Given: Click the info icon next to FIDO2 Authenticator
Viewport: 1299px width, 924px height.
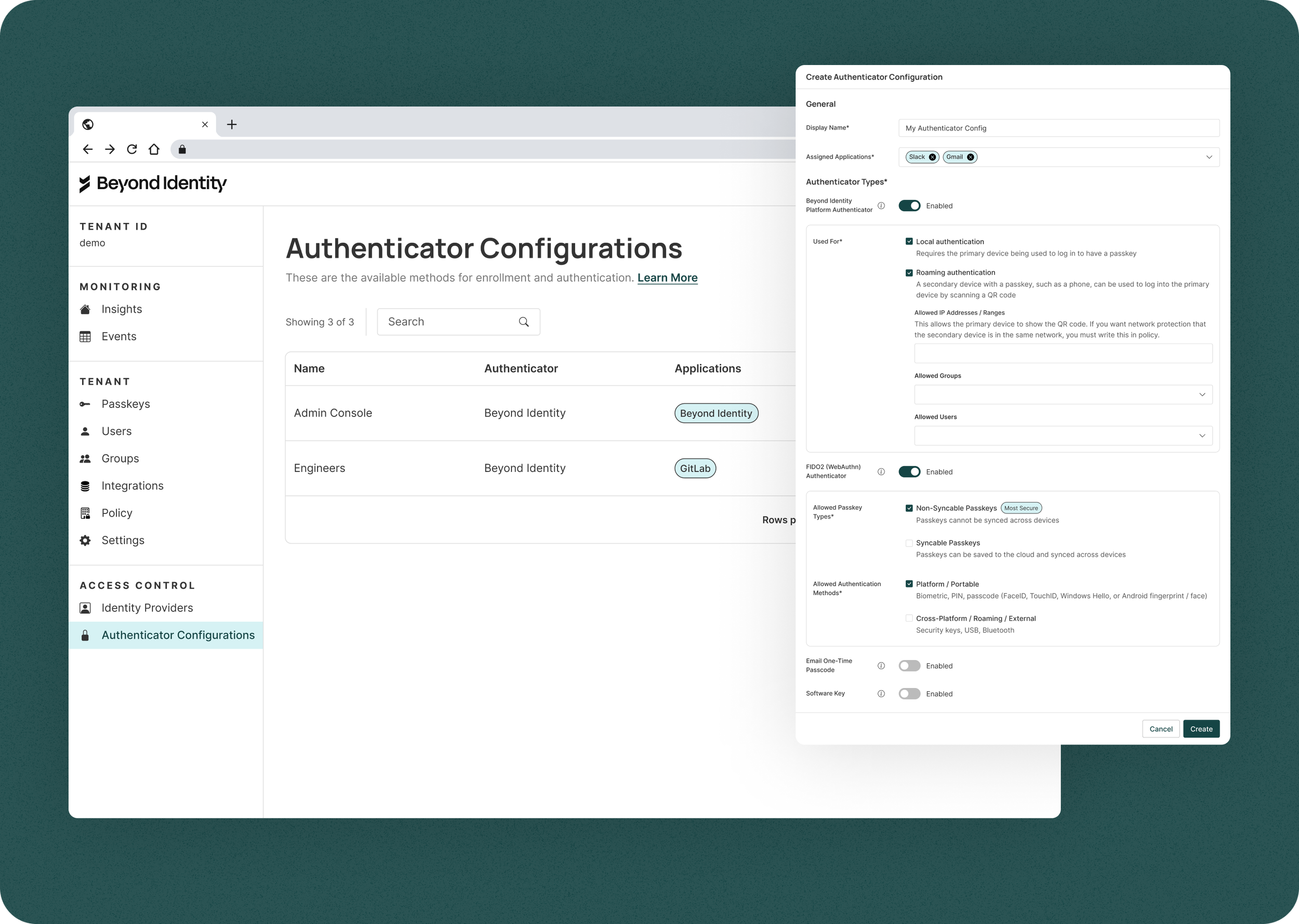Looking at the screenshot, I should click(x=881, y=472).
